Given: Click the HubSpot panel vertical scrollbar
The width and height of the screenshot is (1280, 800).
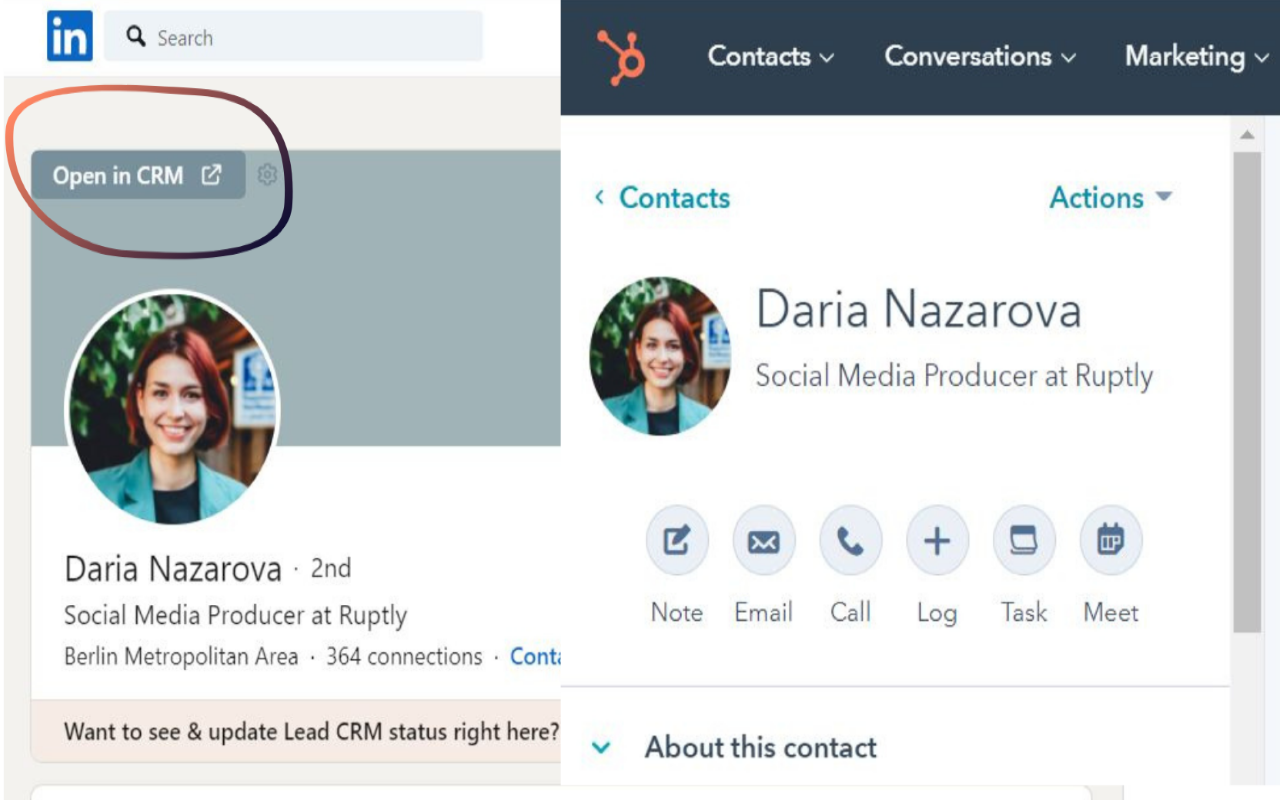Looking at the screenshot, I should click(x=1246, y=390).
